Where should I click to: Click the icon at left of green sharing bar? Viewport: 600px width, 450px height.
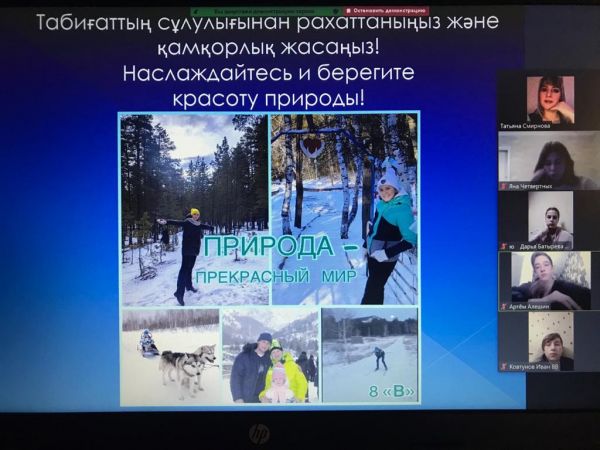pos(196,12)
